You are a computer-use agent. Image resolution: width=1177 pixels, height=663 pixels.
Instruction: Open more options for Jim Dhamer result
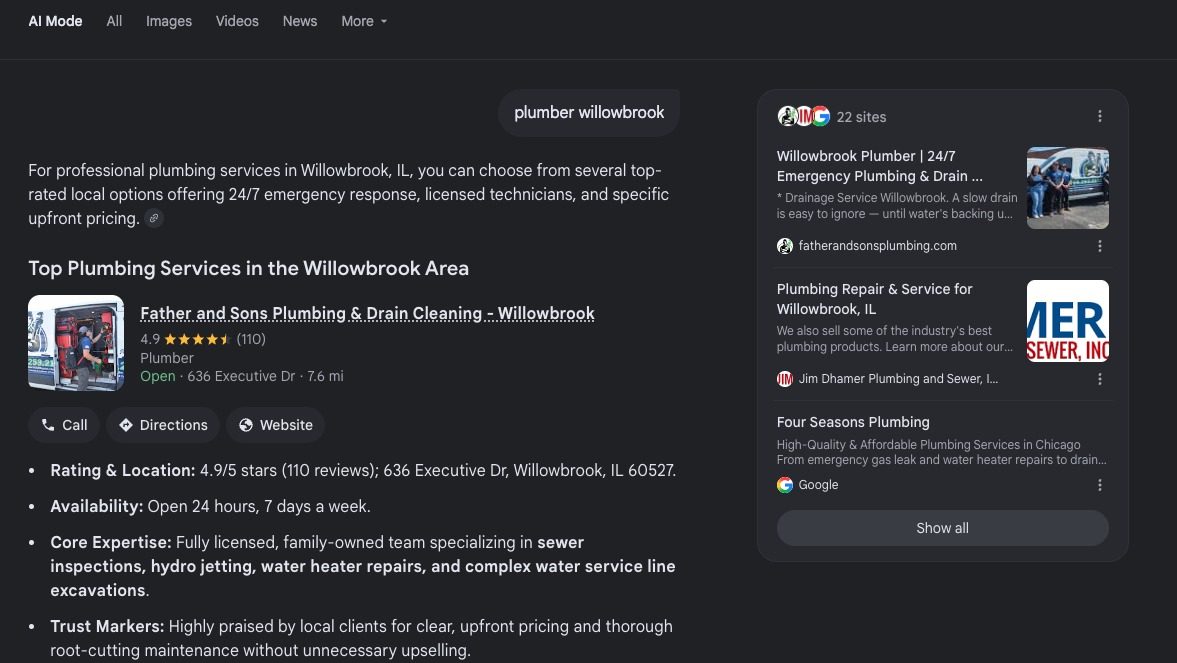coord(1100,379)
